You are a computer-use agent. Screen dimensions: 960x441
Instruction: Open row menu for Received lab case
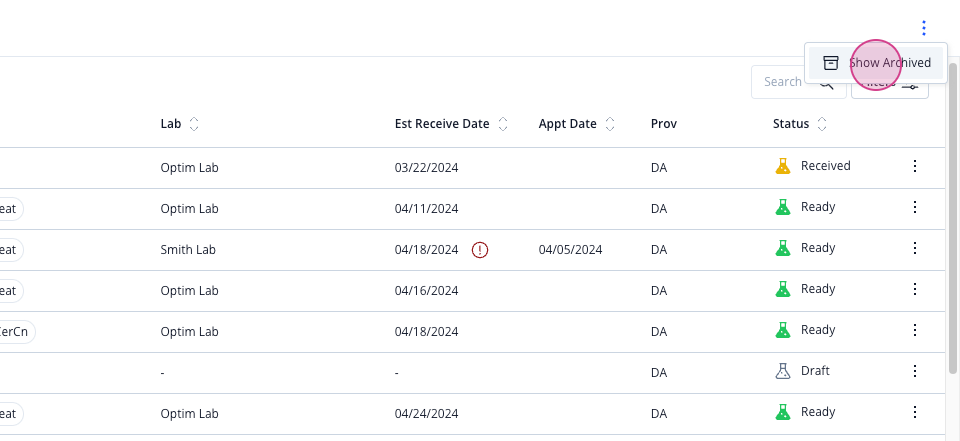pos(915,166)
